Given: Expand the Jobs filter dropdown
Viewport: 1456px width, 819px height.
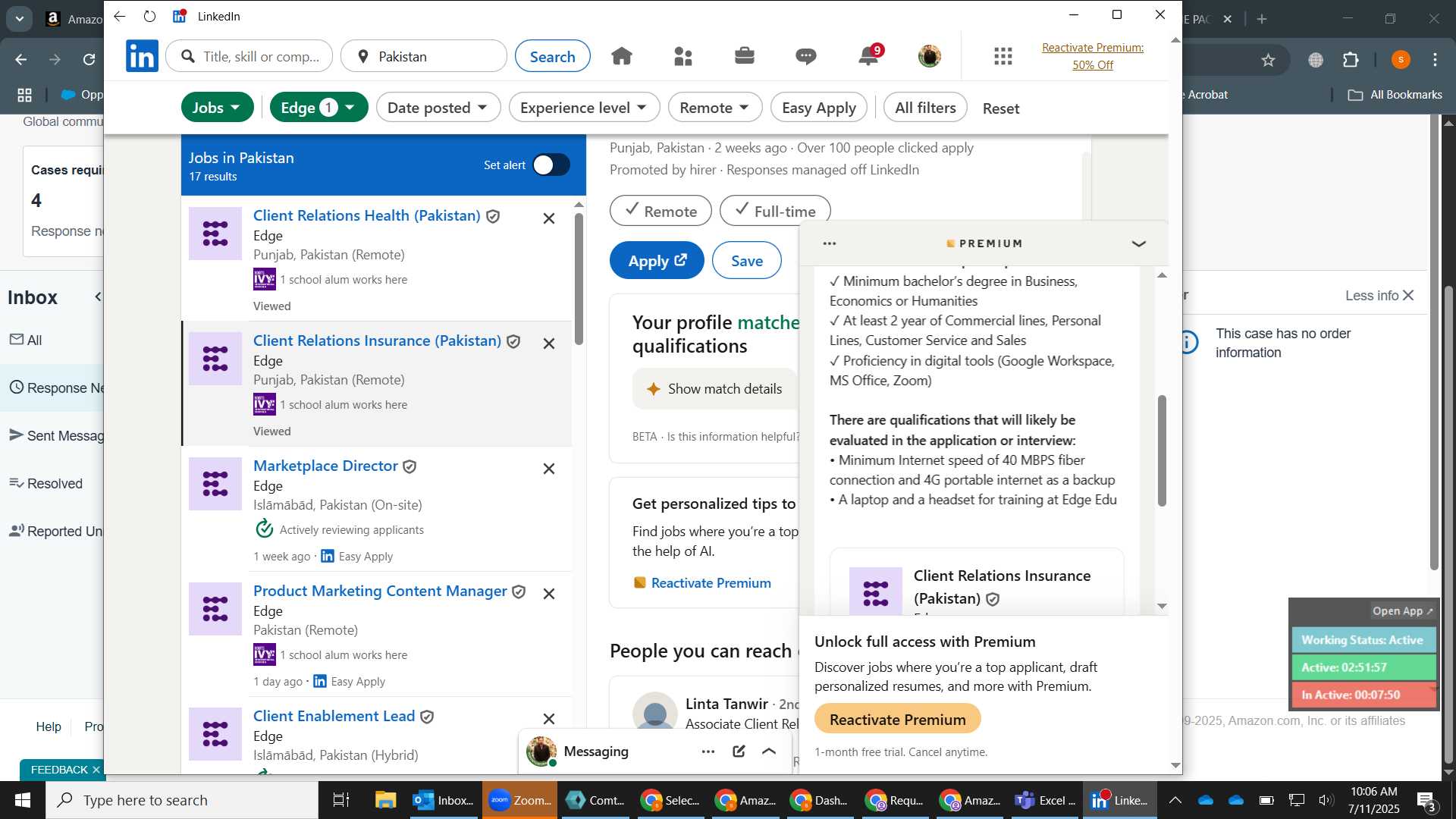Looking at the screenshot, I should click(217, 108).
